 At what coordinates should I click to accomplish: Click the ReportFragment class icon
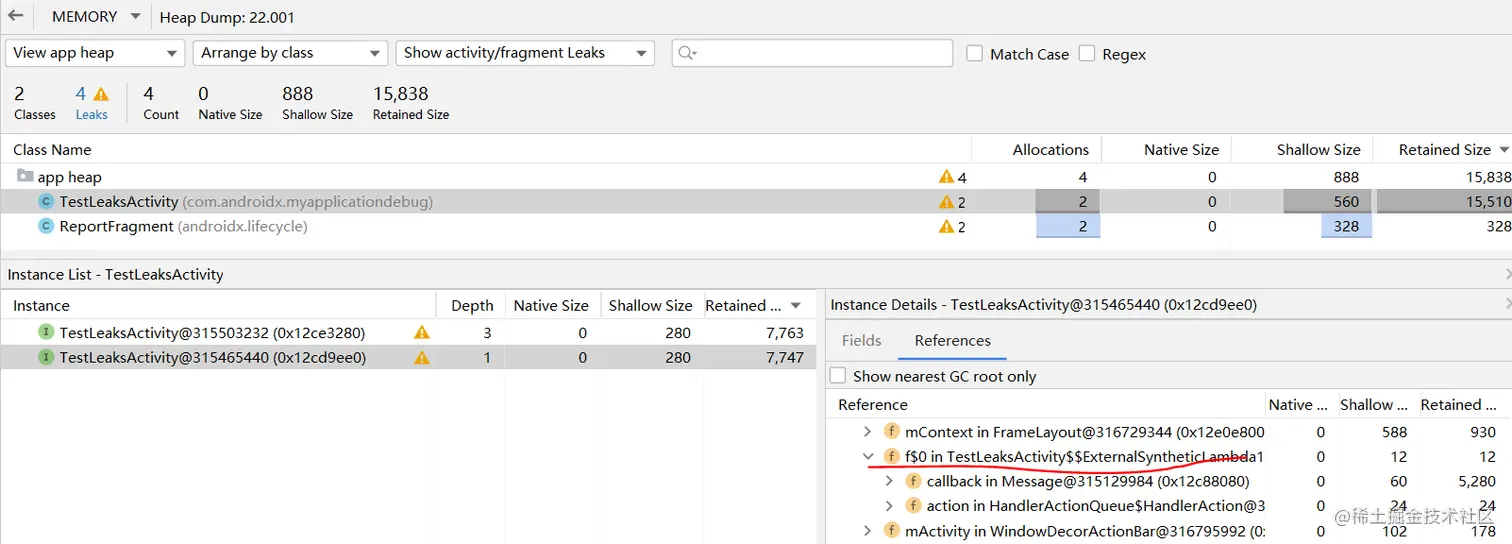(46, 227)
